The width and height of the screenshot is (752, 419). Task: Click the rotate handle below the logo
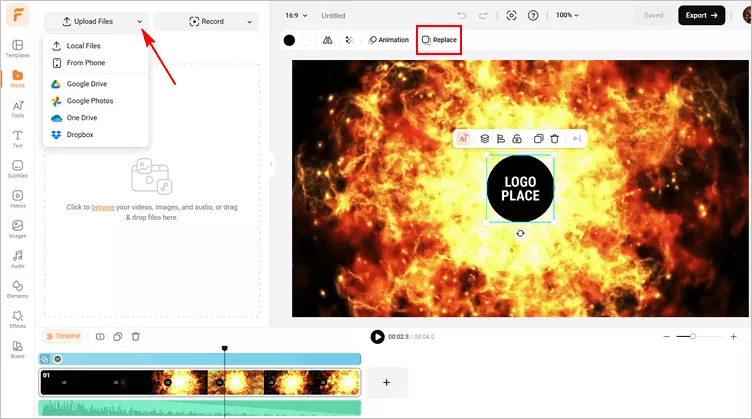coord(520,233)
